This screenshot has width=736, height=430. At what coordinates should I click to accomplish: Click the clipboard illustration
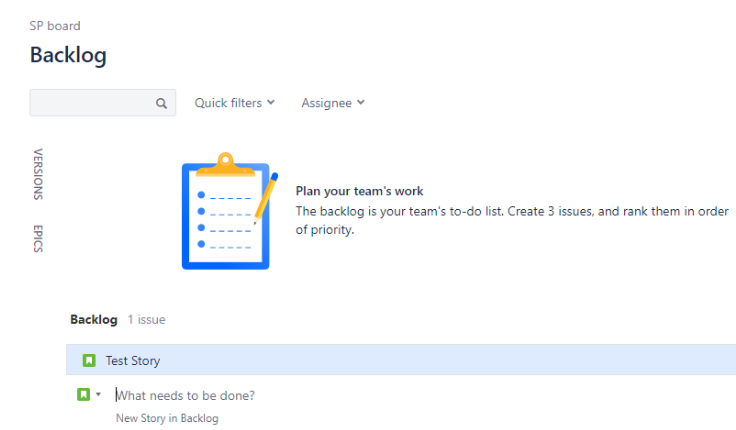230,211
